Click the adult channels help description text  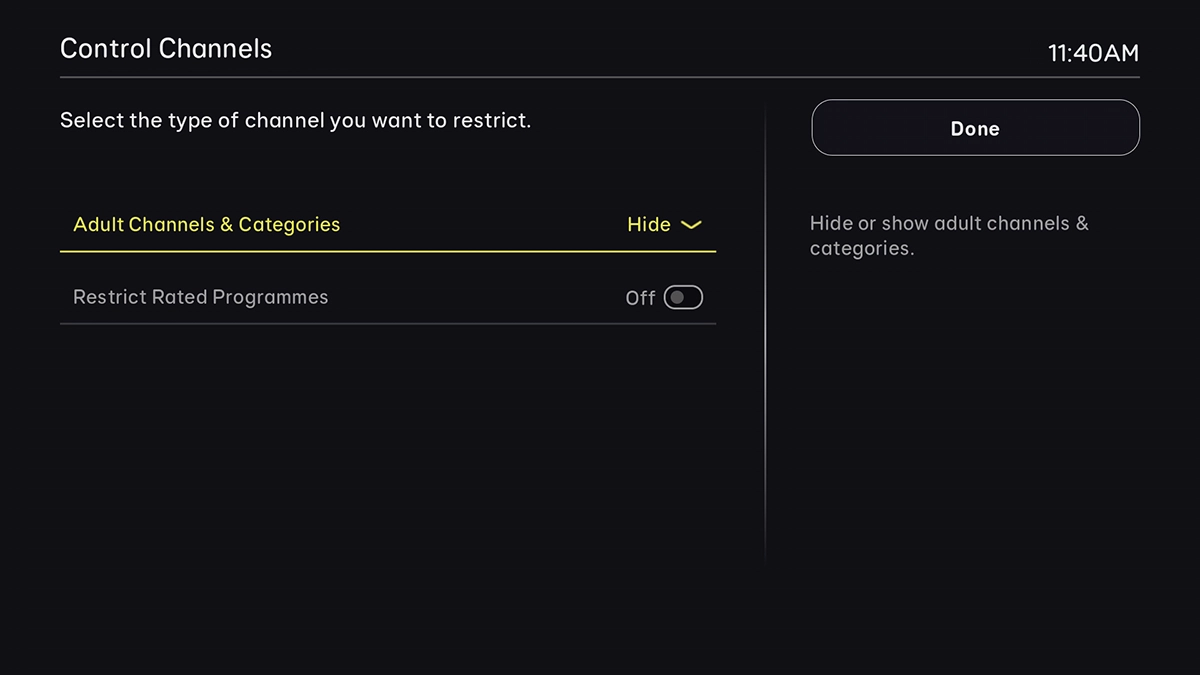point(950,236)
